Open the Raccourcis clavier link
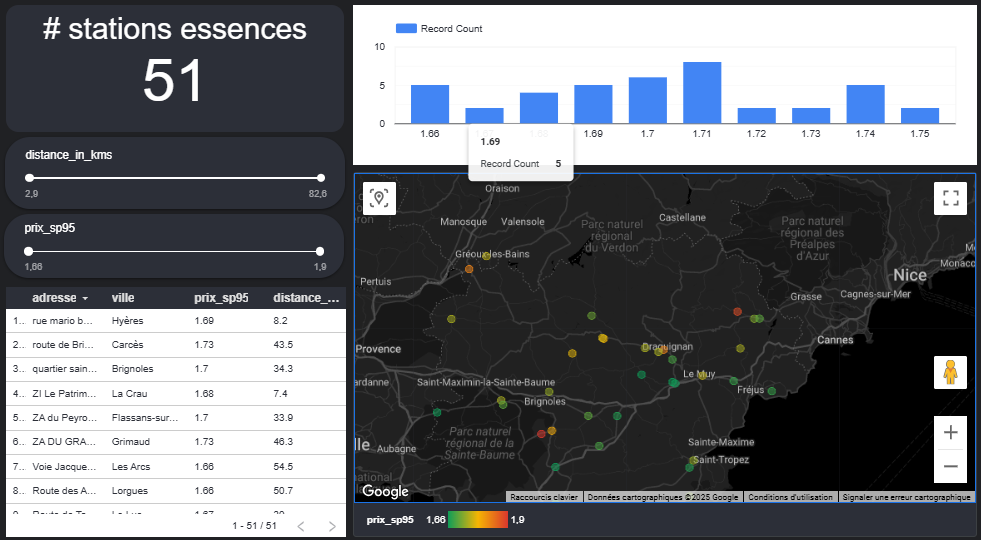Image resolution: width=981 pixels, height=540 pixels. [543, 497]
